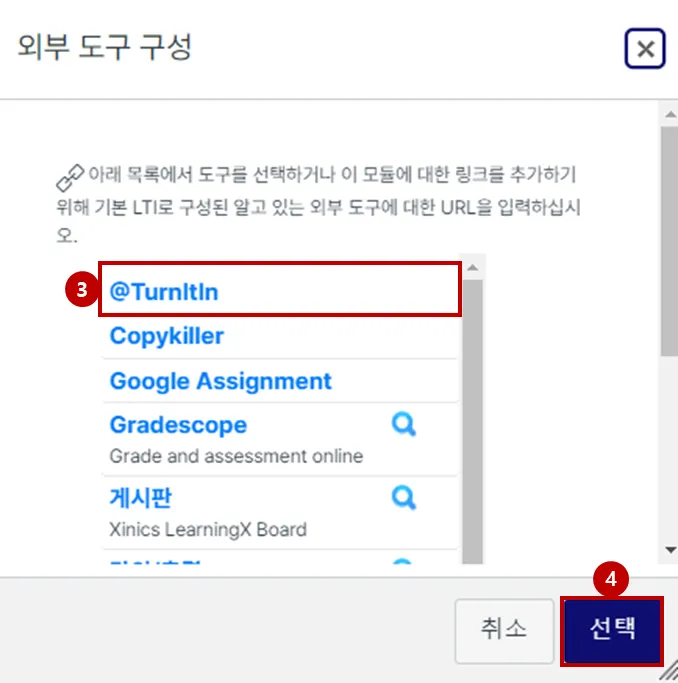
Task: Confirm with the 선택 button
Action: pyautogui.click(x=612, y=630)
